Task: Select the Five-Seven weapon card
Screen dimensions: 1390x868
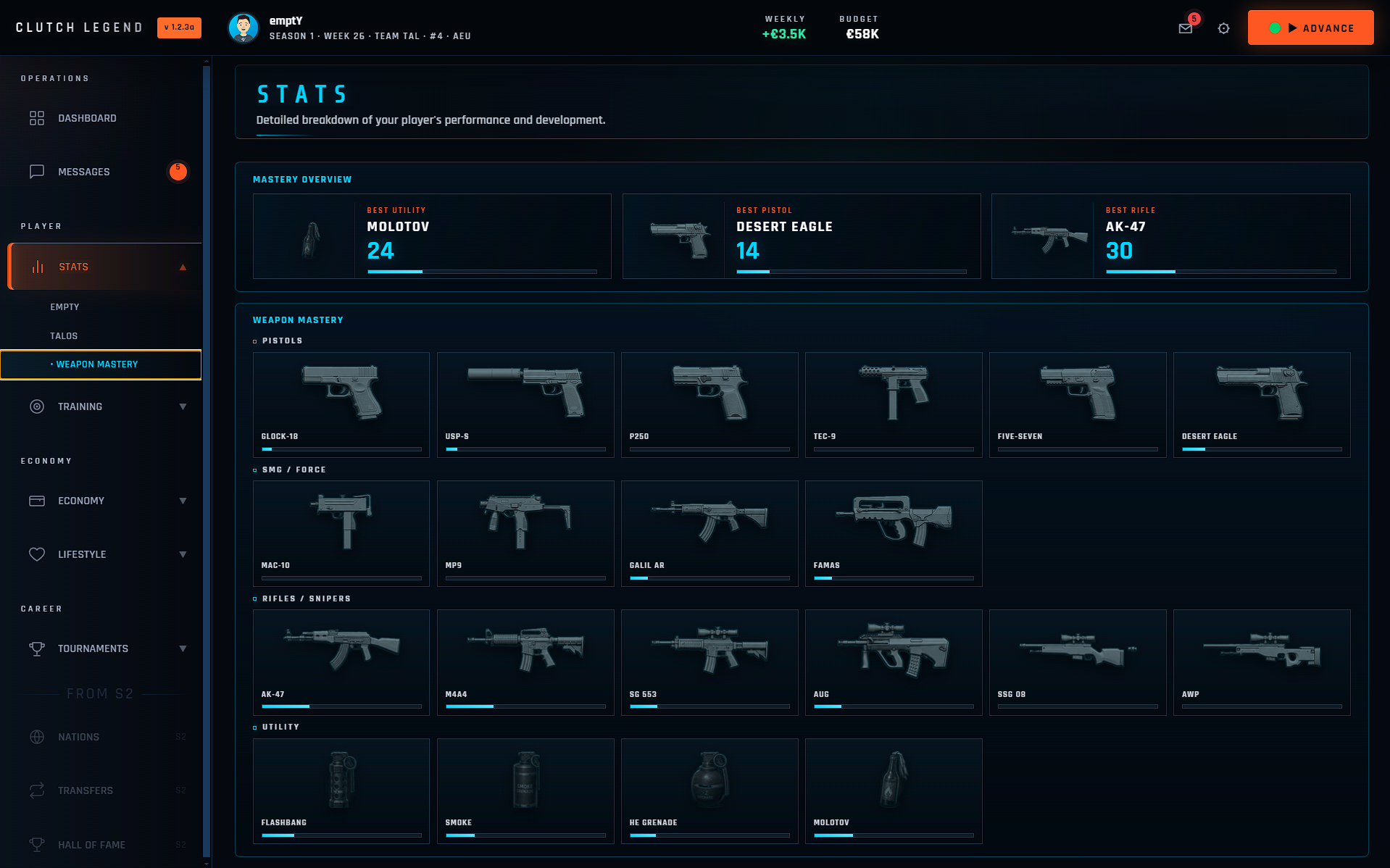Action: 1078,405
